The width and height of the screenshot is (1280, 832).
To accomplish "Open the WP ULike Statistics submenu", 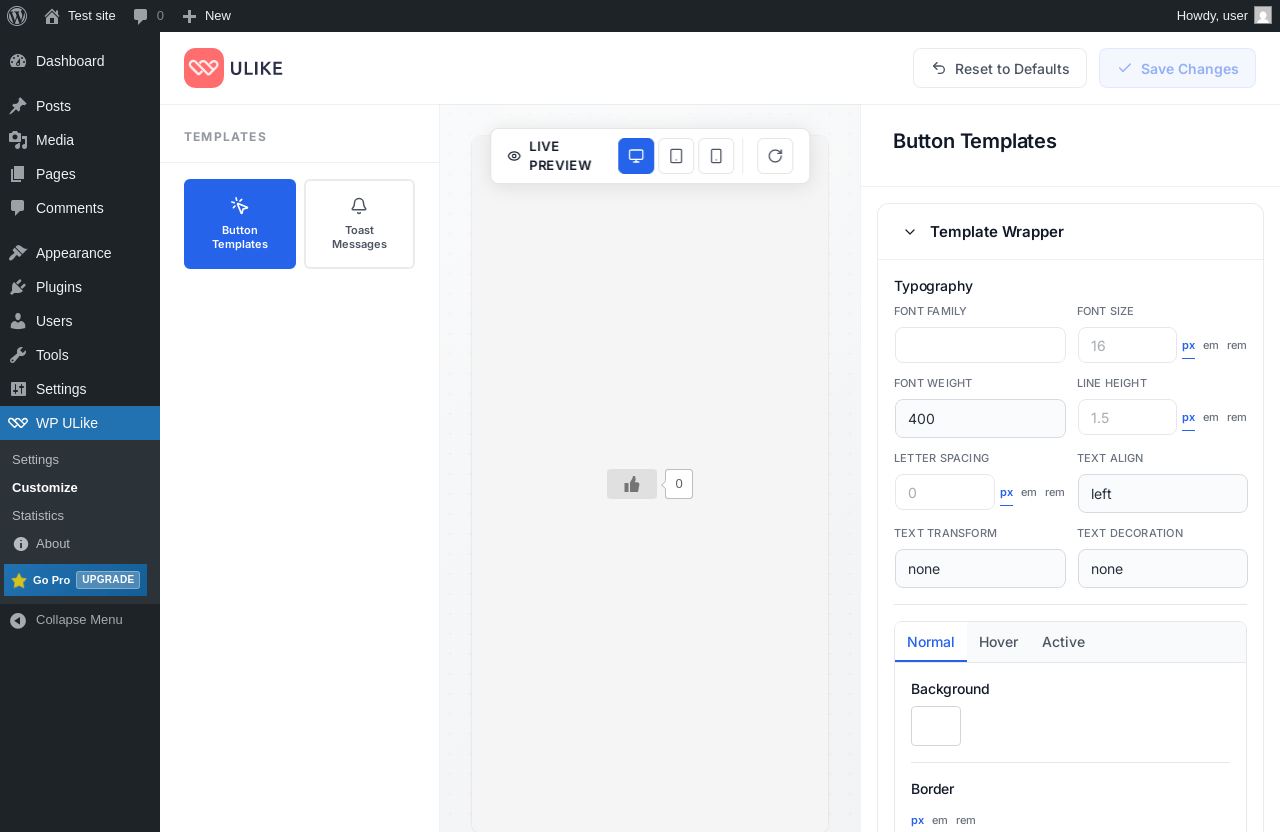I will [x=38, y=516].
